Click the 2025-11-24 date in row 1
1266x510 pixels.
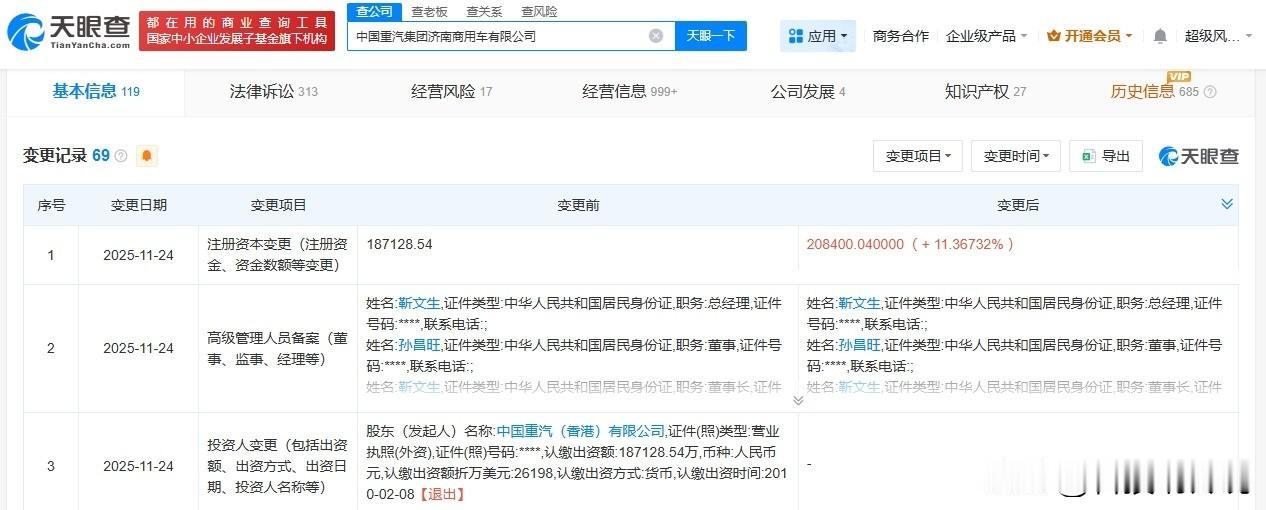(x=138, y=255)
